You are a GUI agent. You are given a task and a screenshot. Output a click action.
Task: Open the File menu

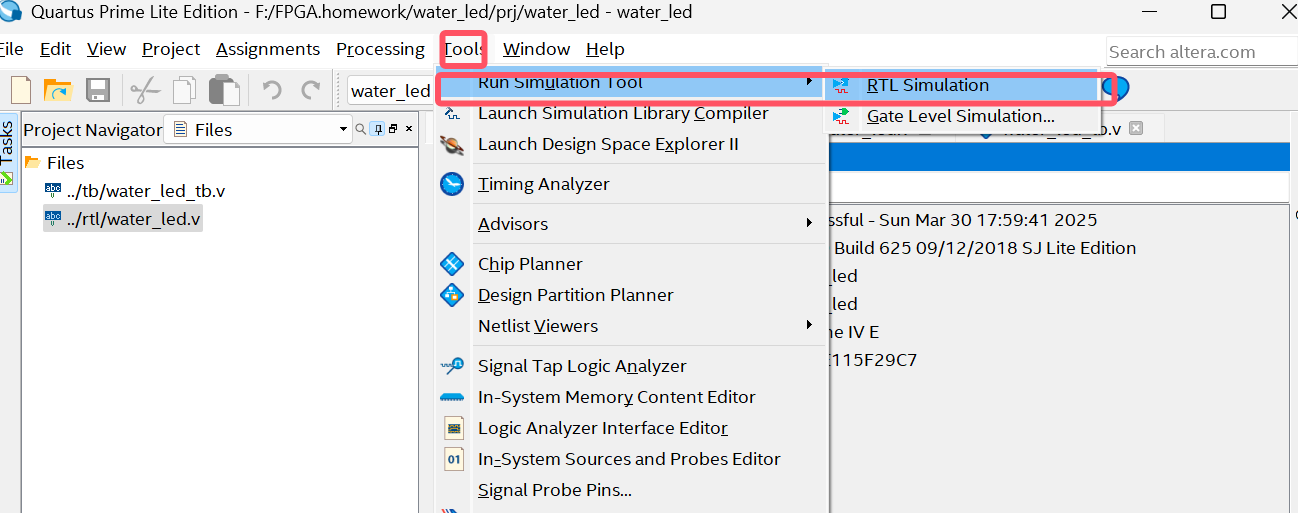(x=12, y=49)
